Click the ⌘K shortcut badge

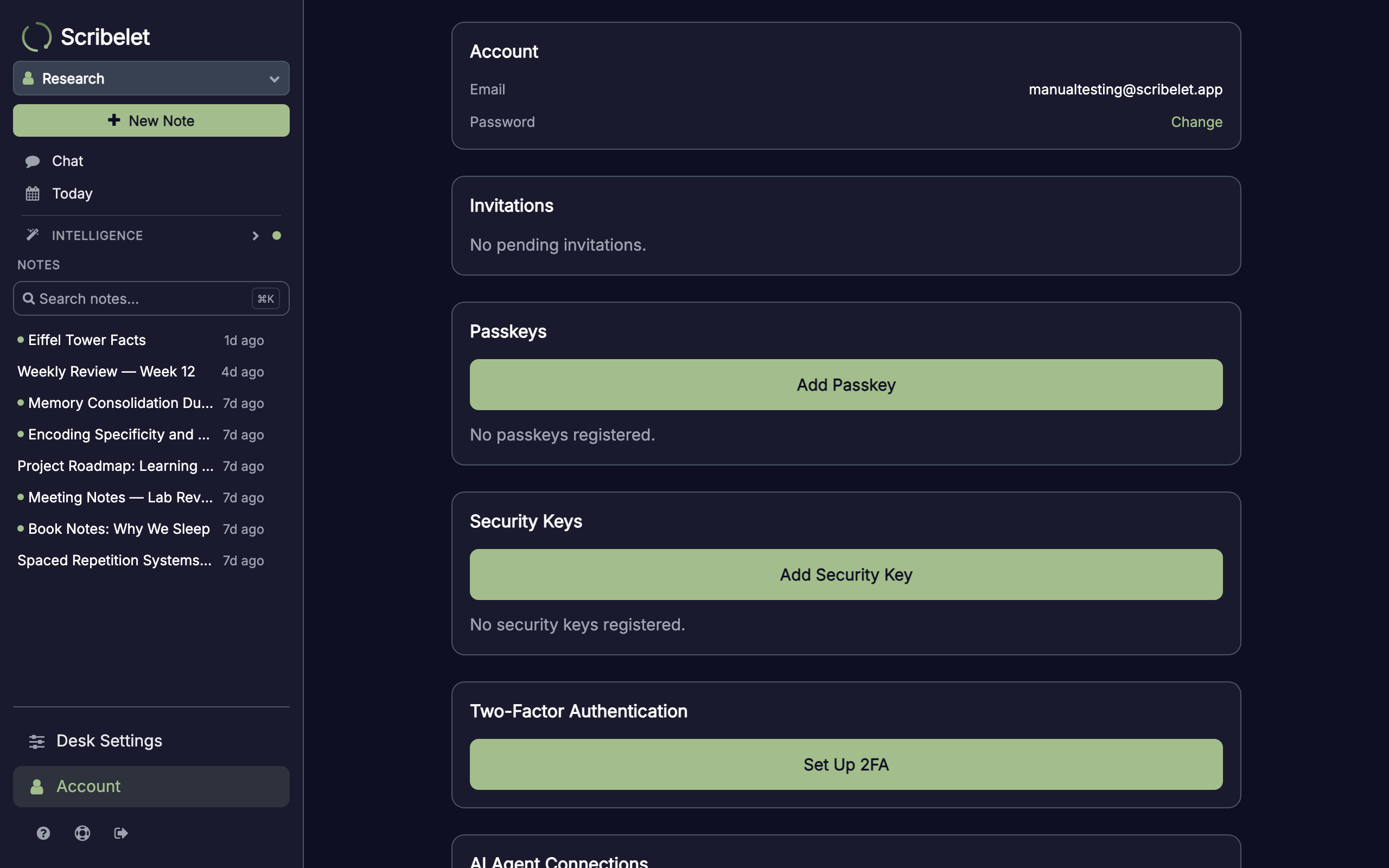pyautogui.click(x=266, y=298)
